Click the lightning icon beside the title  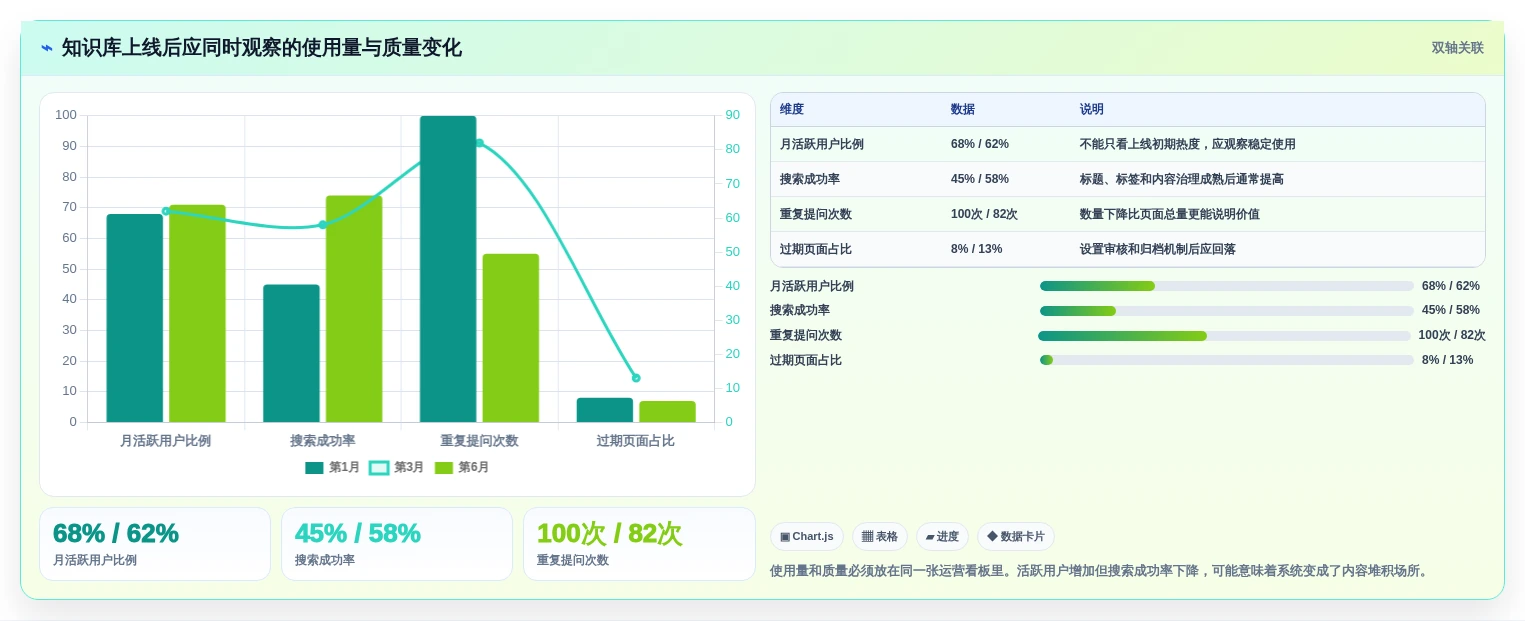pyautogui.click(x=47, y=48)
